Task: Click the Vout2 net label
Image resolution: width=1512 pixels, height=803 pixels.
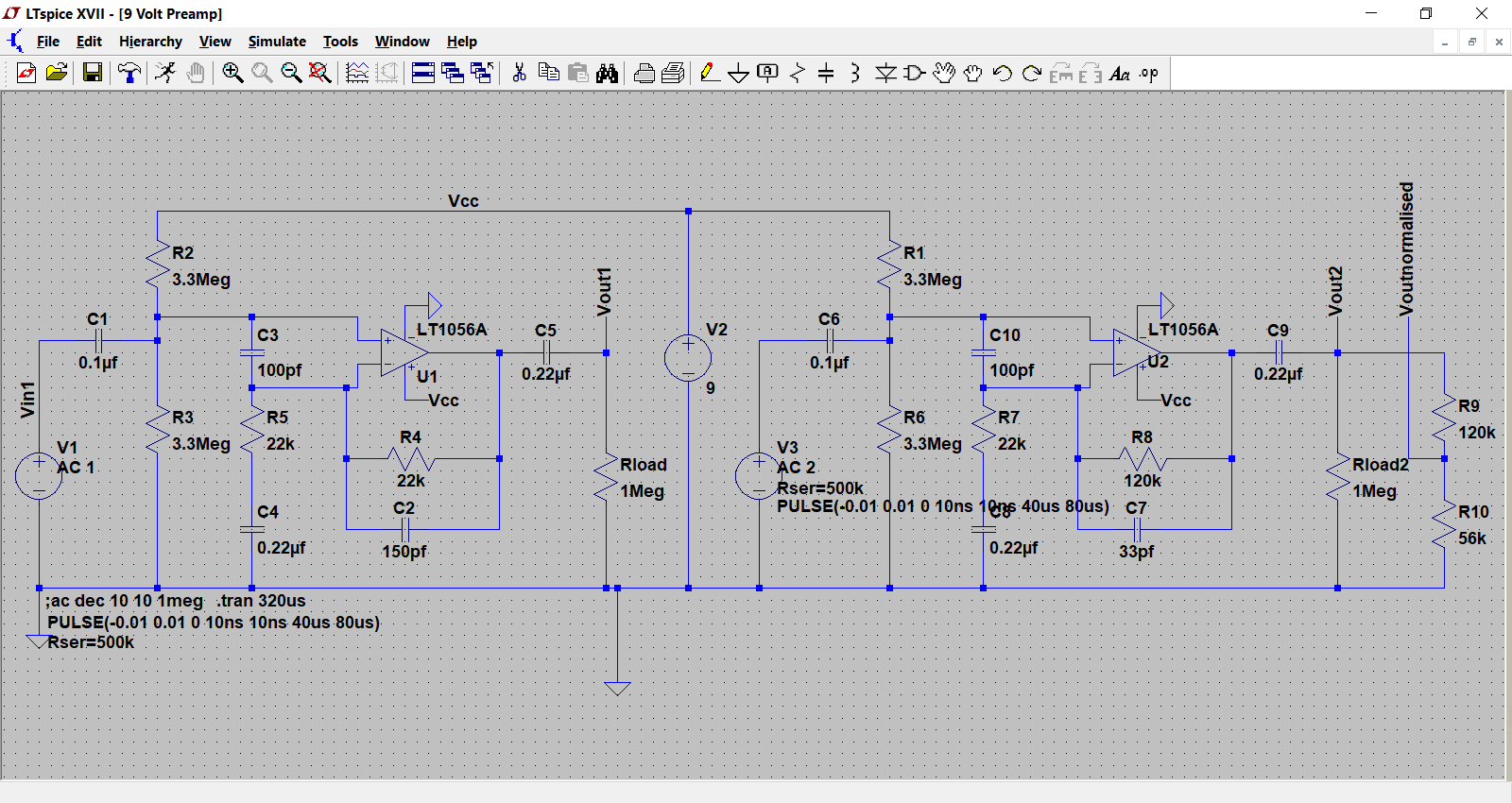Action: (x=1335, y=291)
